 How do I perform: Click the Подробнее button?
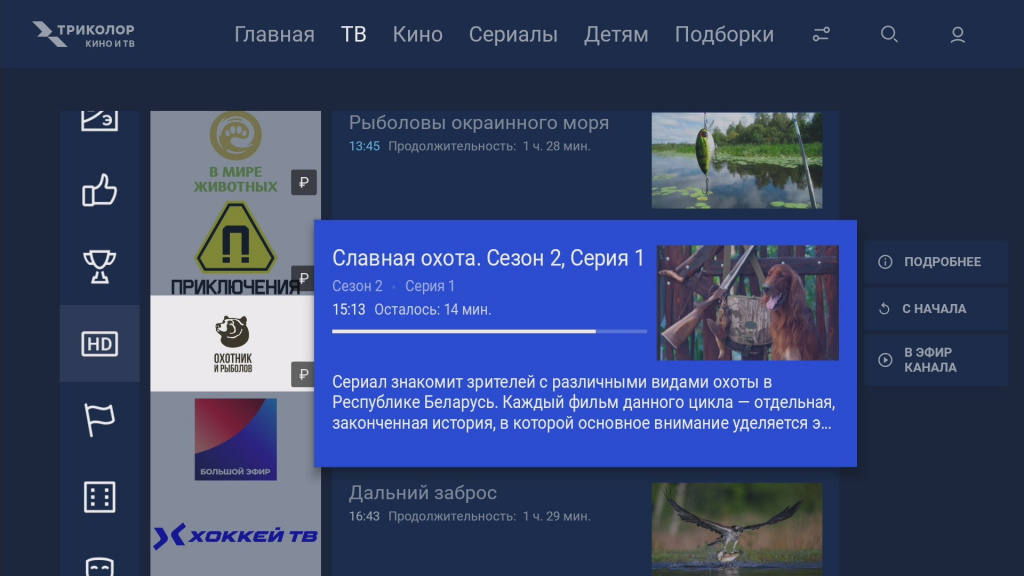pyautogui.click(x=936, y=262)
